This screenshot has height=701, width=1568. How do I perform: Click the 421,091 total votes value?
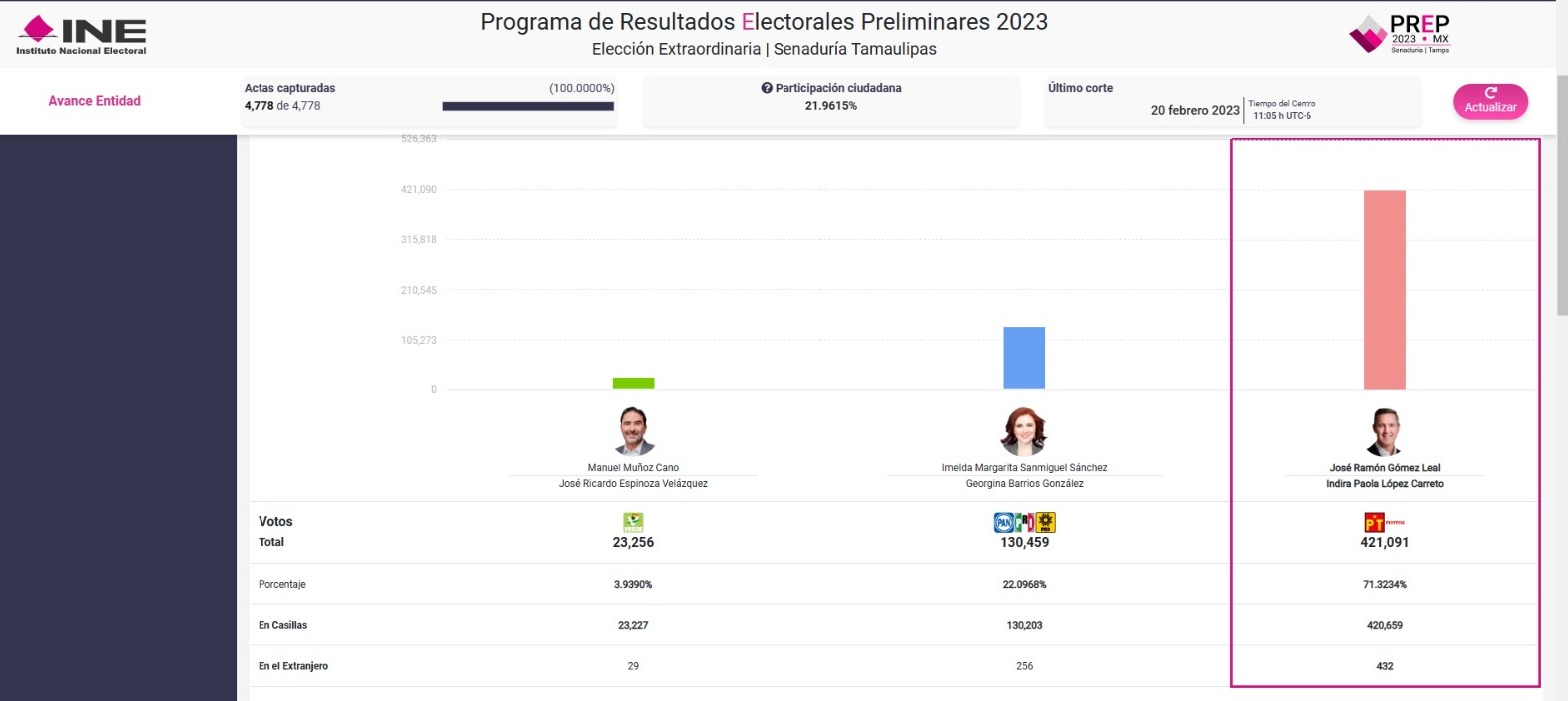1384,542
